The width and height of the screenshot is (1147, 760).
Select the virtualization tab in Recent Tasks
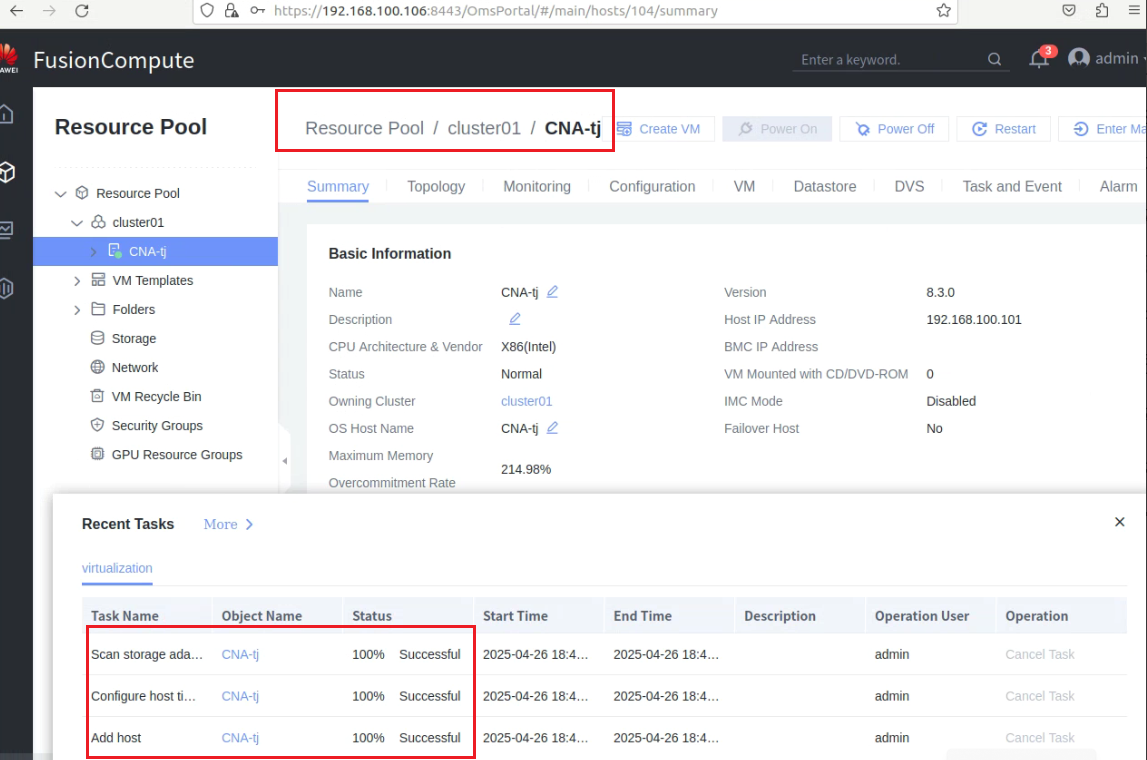click(x=117, y=568)
